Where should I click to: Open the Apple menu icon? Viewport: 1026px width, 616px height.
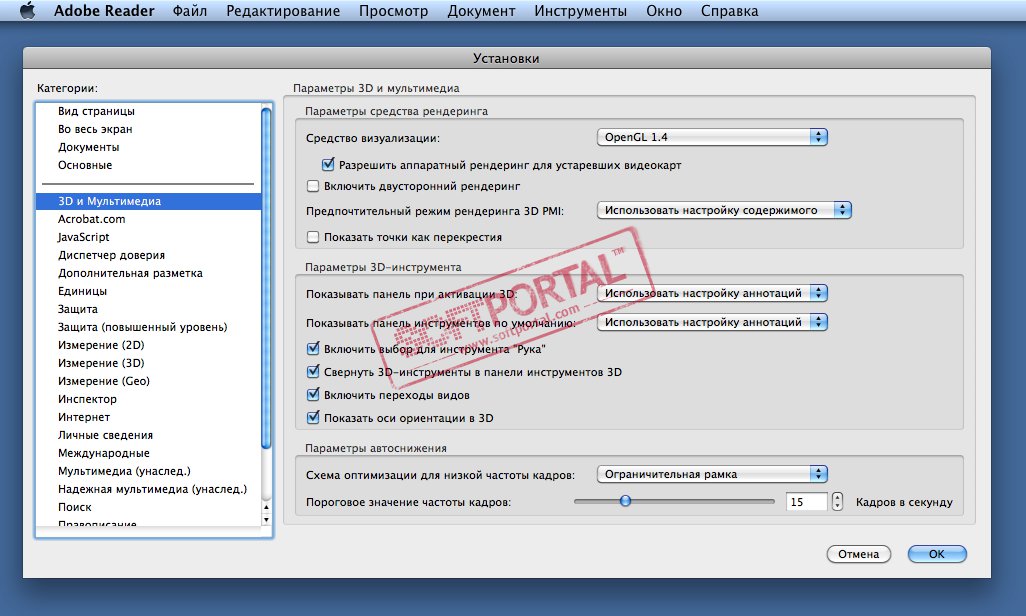click(x=27, y=11)
